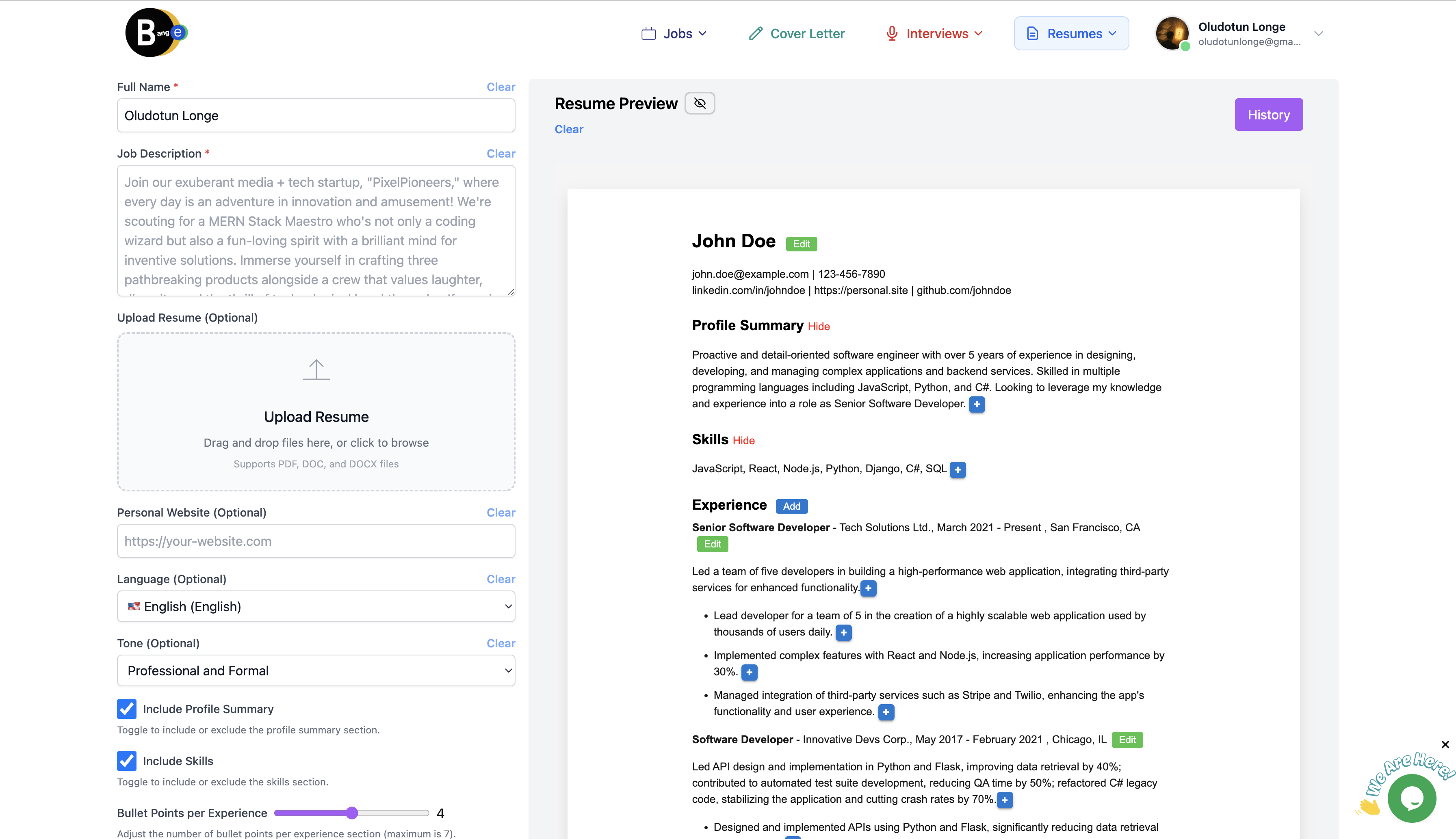Click the upload arrow icon in Upload Resume
Image resolution: width=1456 pixels, height=839 pixels.
[316, 369]
